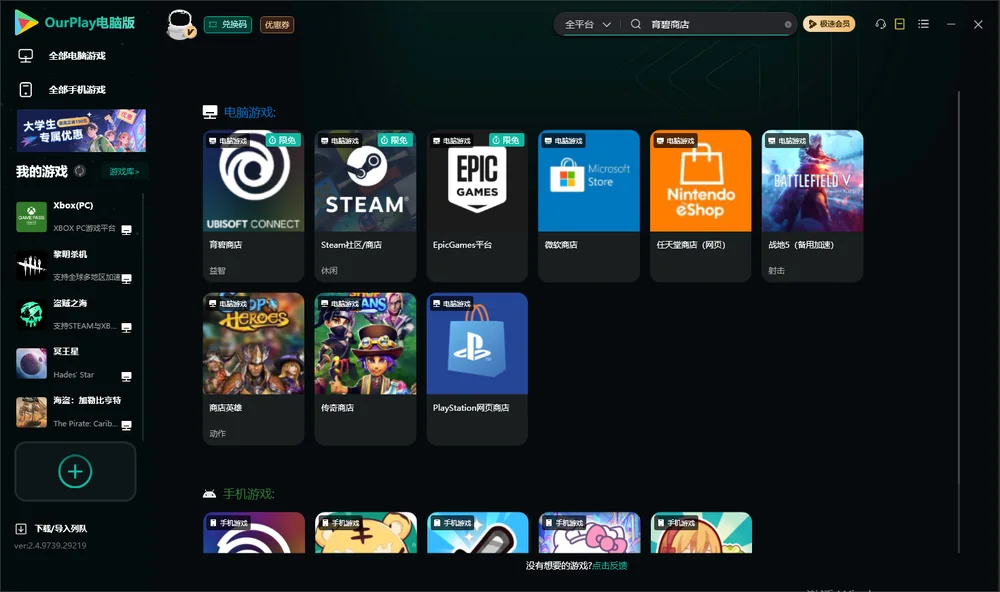Open customer support headset icon
This screenshot has height=592, width=1000.
(881, 24)
